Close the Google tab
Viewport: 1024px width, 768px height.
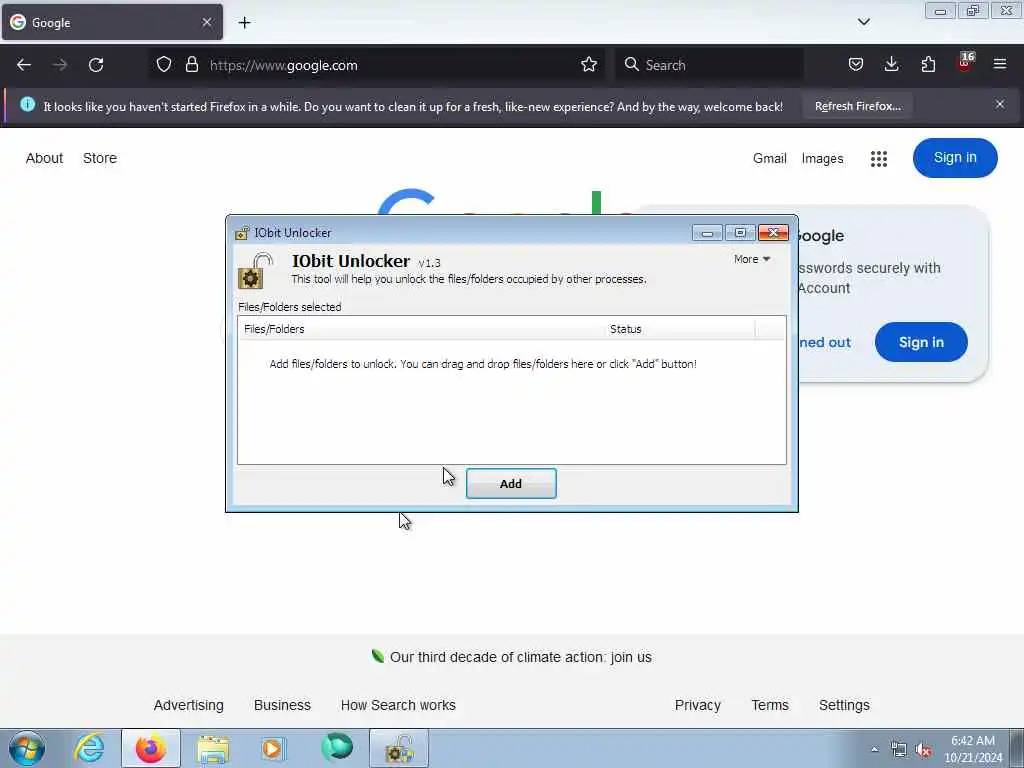tap(206, 22)
